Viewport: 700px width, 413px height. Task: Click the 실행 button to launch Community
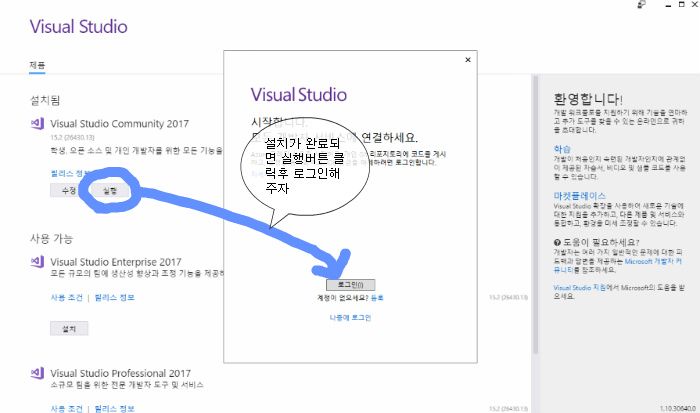110,191
